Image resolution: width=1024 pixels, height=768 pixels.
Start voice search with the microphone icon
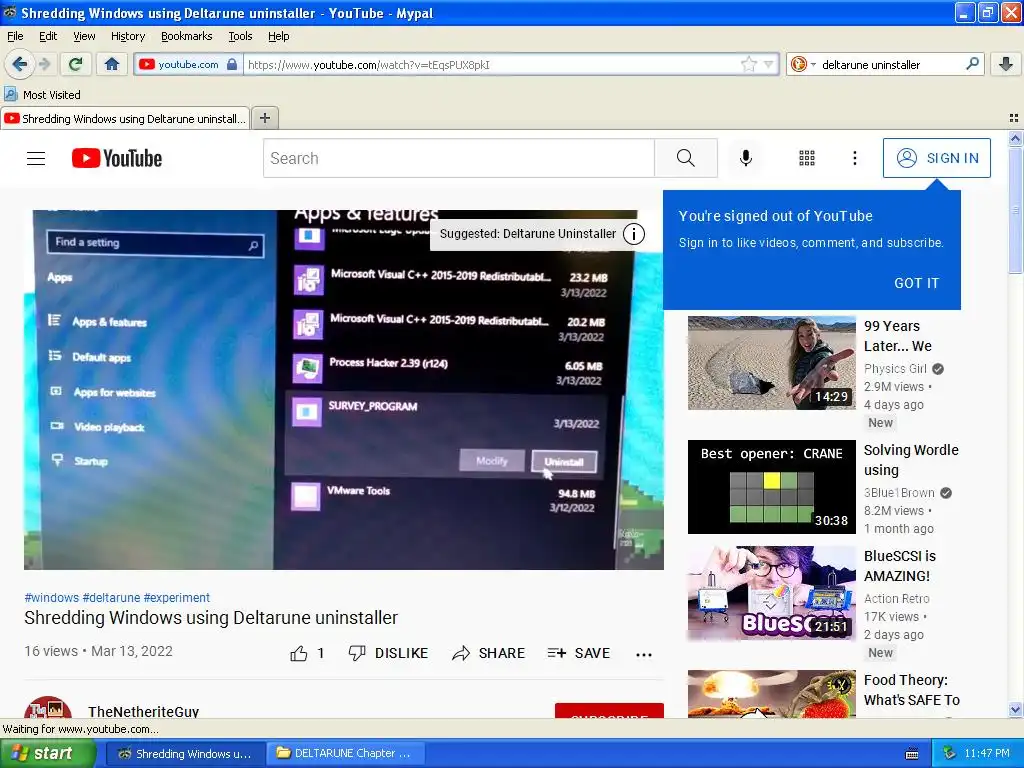(x=746, y=158)
